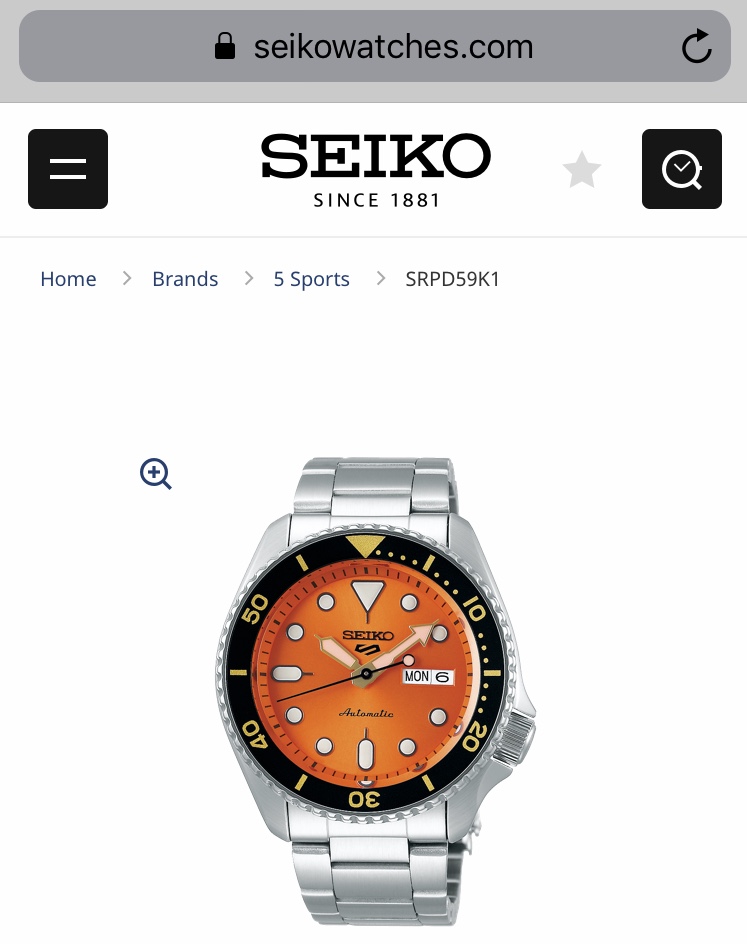Click the magnifying zoom-in icon
The image size is (747, 944).
click(x=156, y=474)
